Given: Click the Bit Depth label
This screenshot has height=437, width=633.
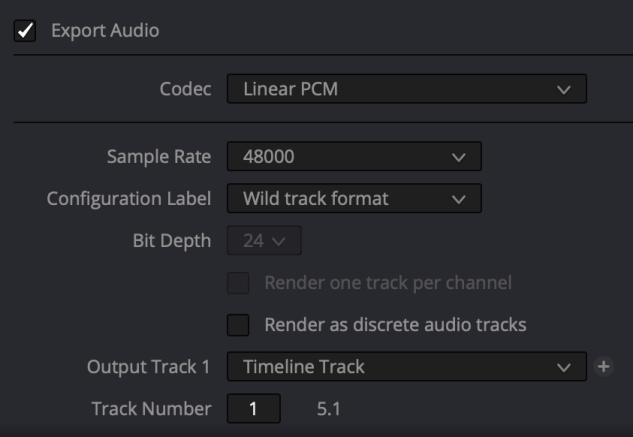Looking at the screenshot, I should 172,241.
